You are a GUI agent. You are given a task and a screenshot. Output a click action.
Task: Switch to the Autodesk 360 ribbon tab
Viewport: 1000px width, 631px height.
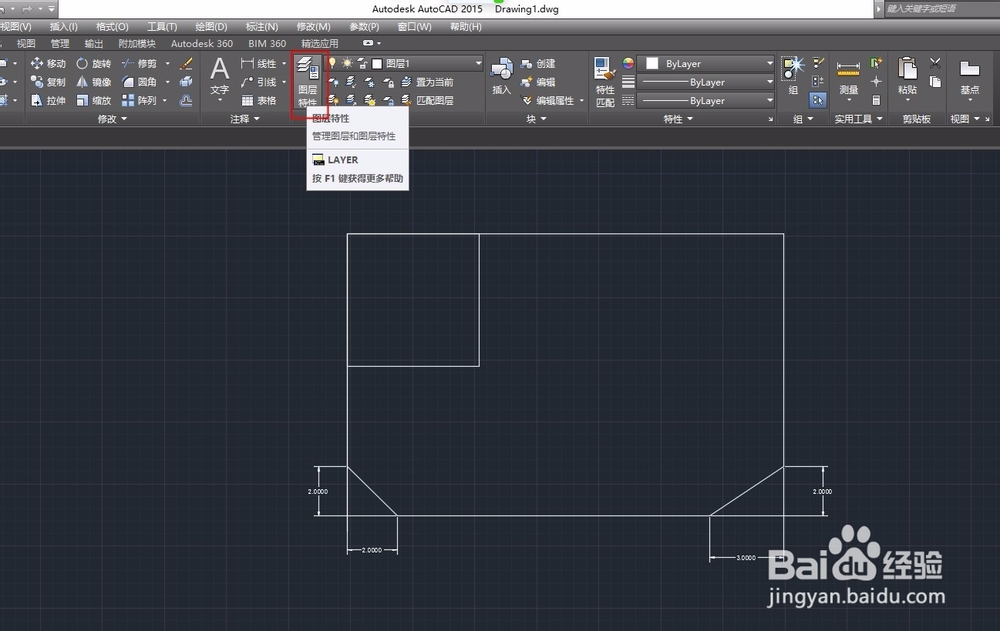202,43
